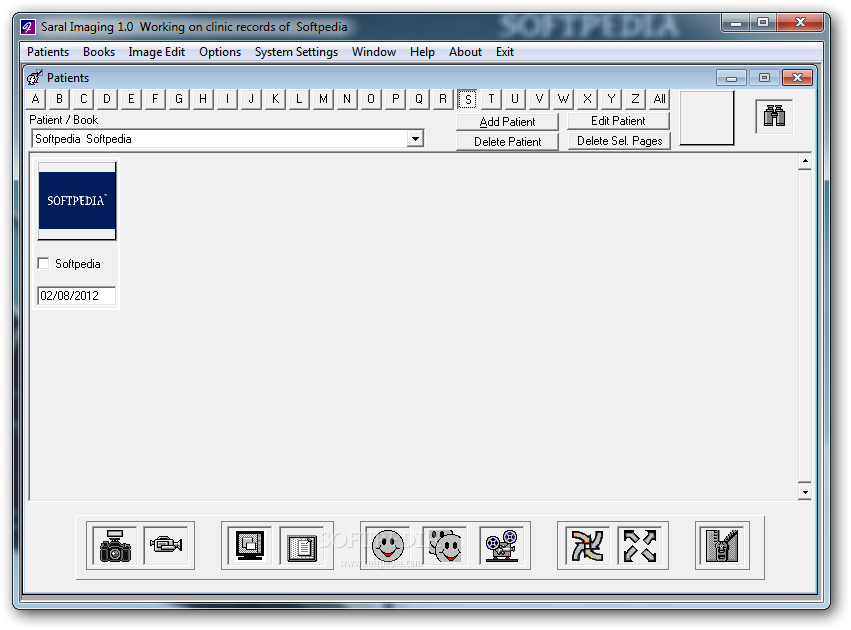Click the Delete Sel. Pages button
The height and width of the screenshot is (630, 851).
(x=619, y=141)
